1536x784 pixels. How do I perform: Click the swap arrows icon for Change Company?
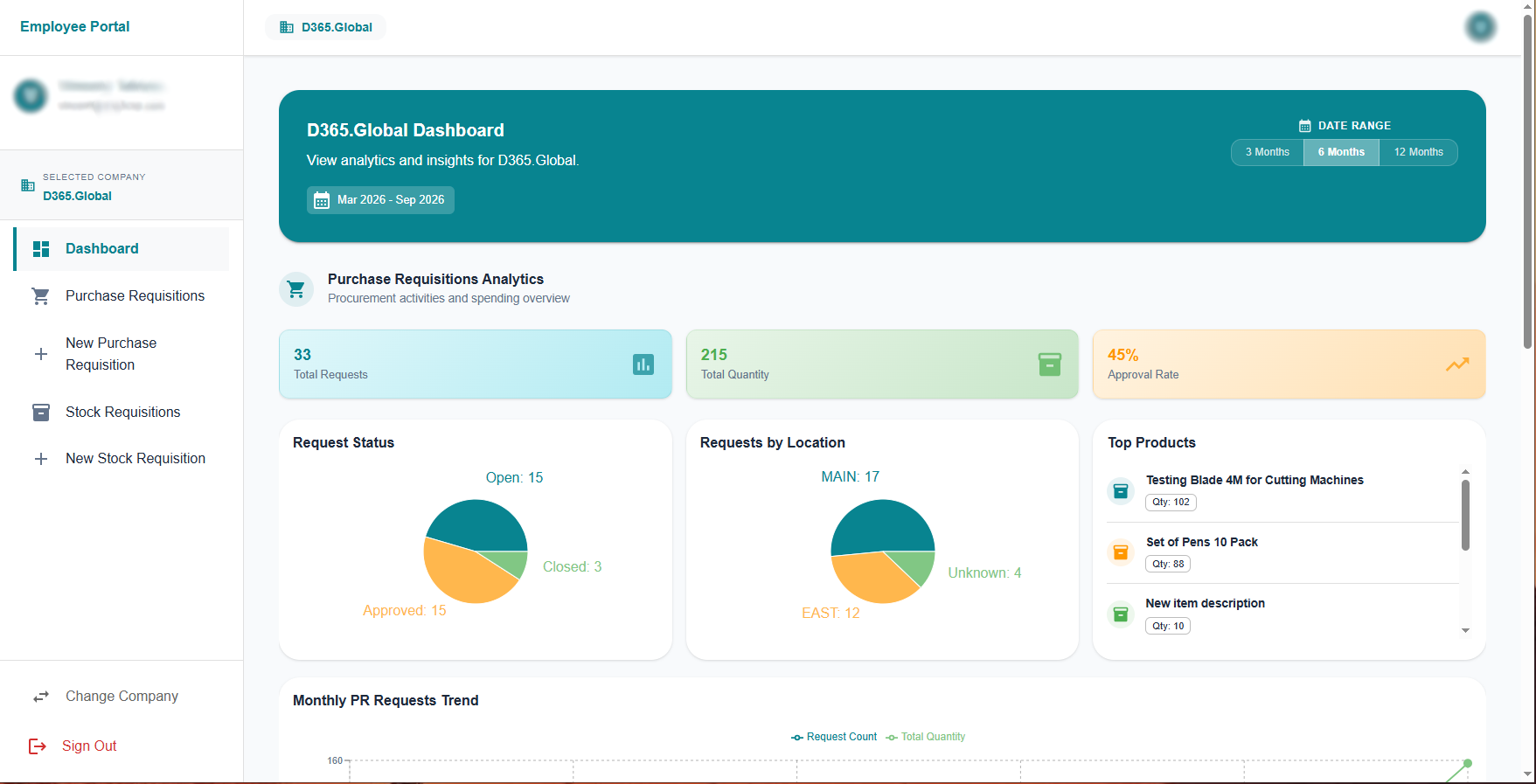(41, 697)
